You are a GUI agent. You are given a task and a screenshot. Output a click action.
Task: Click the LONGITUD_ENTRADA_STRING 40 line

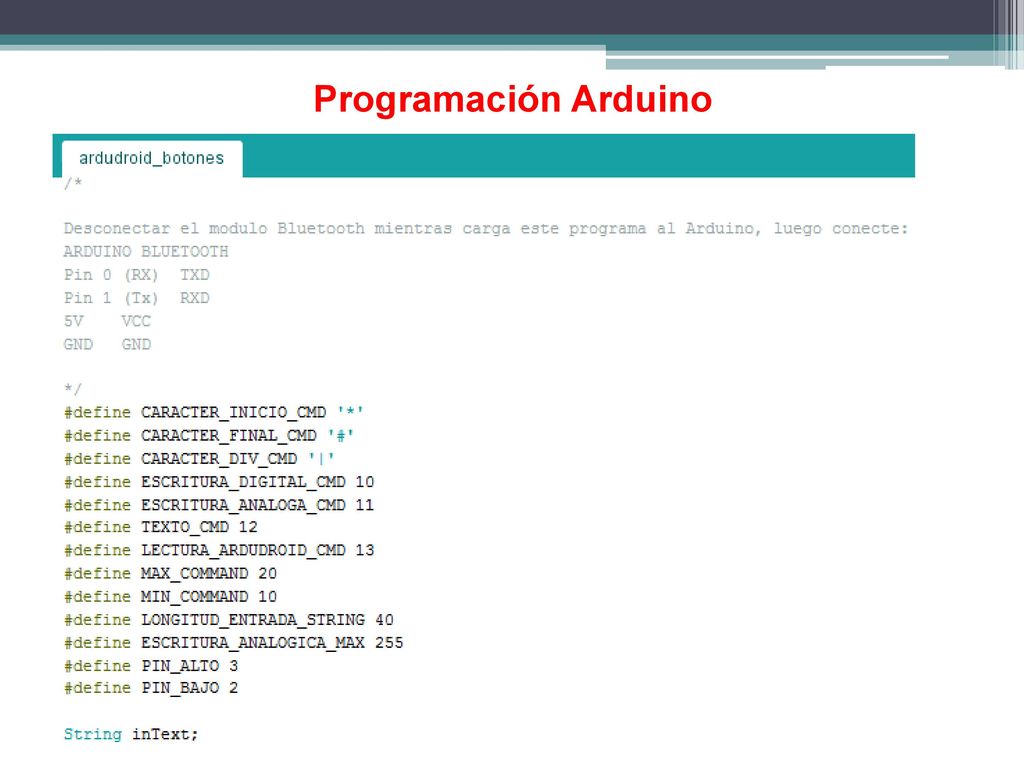[x=229, y=620]
